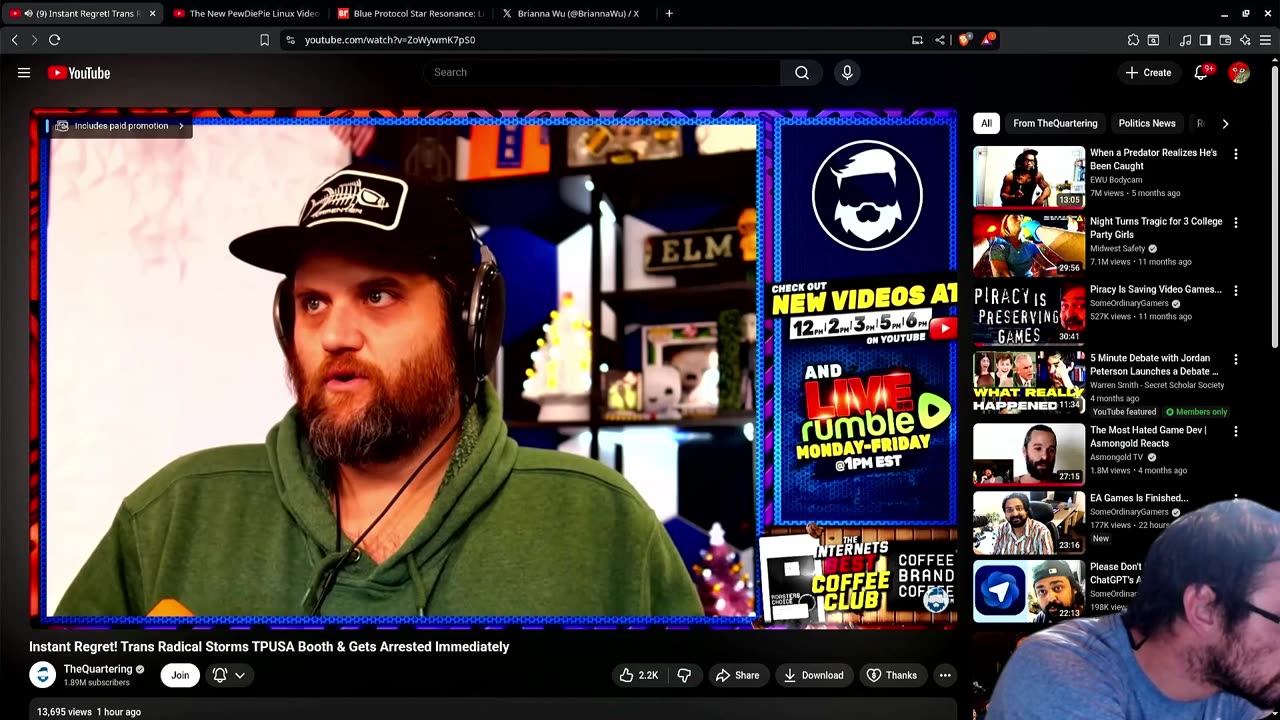1280x720 pixels.
Task: Select the 'All' filter chip
Action: (x=986, y=123)
